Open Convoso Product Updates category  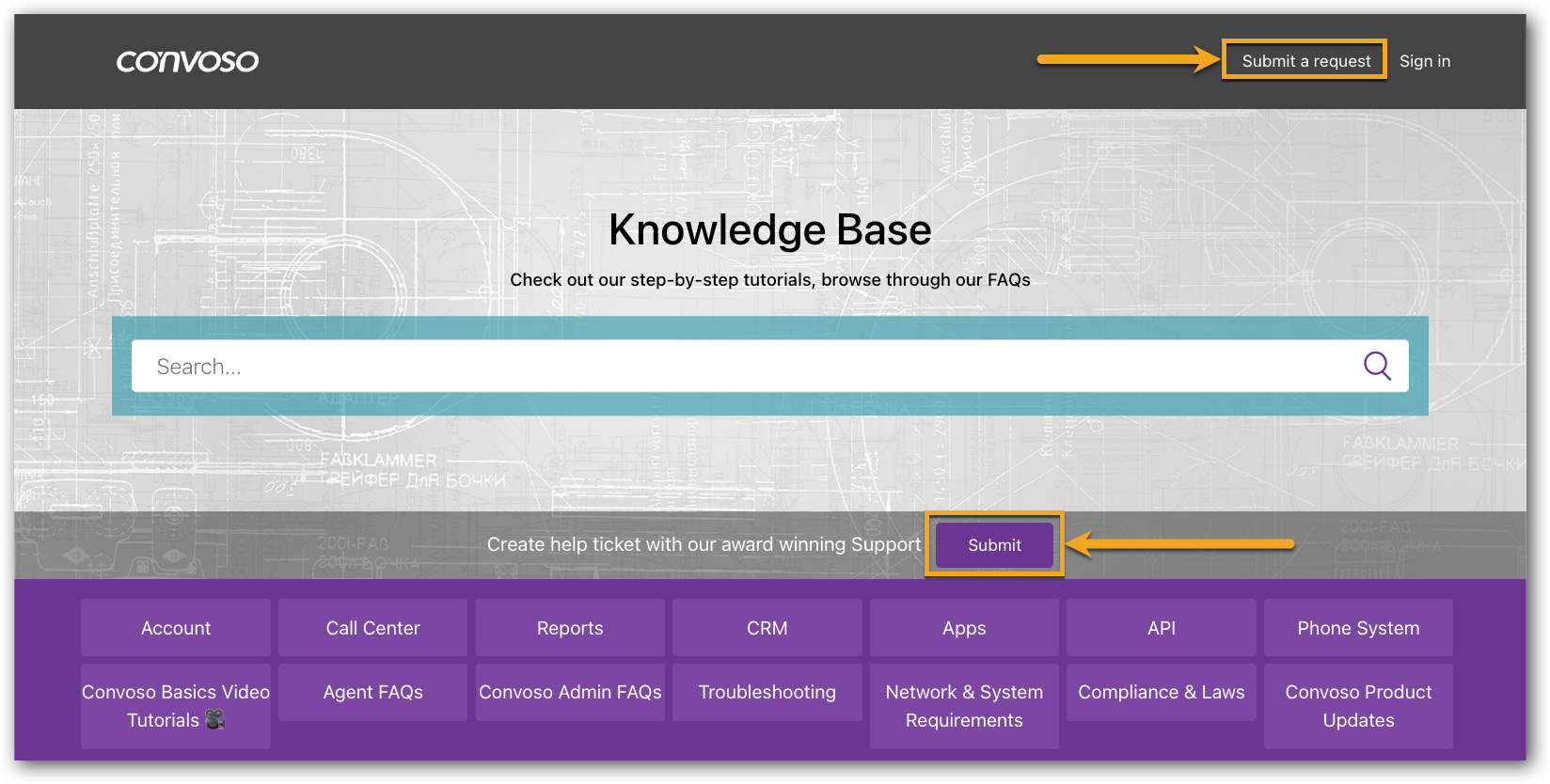point(1358,706)
